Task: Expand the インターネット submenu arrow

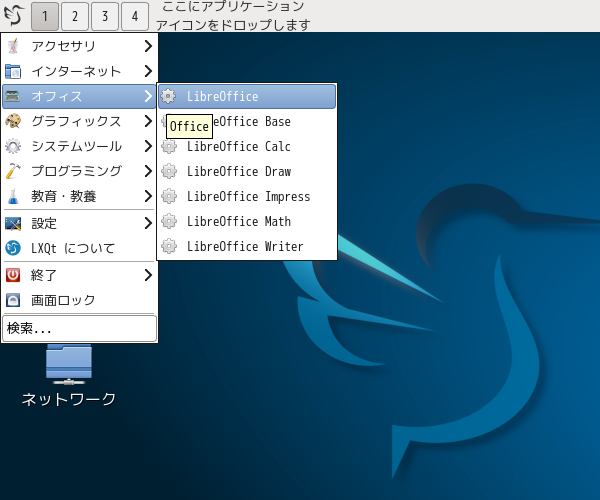Action: click(x=148, y=71)
